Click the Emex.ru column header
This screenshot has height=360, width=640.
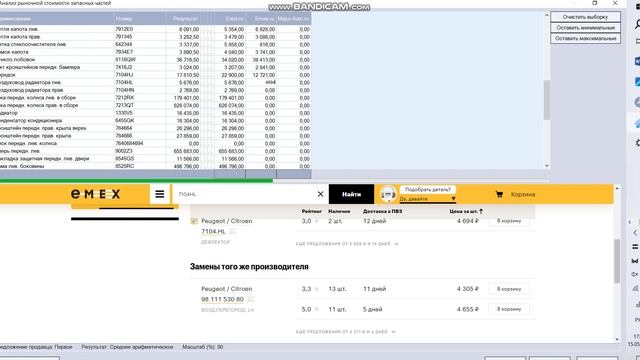(261, 19)
